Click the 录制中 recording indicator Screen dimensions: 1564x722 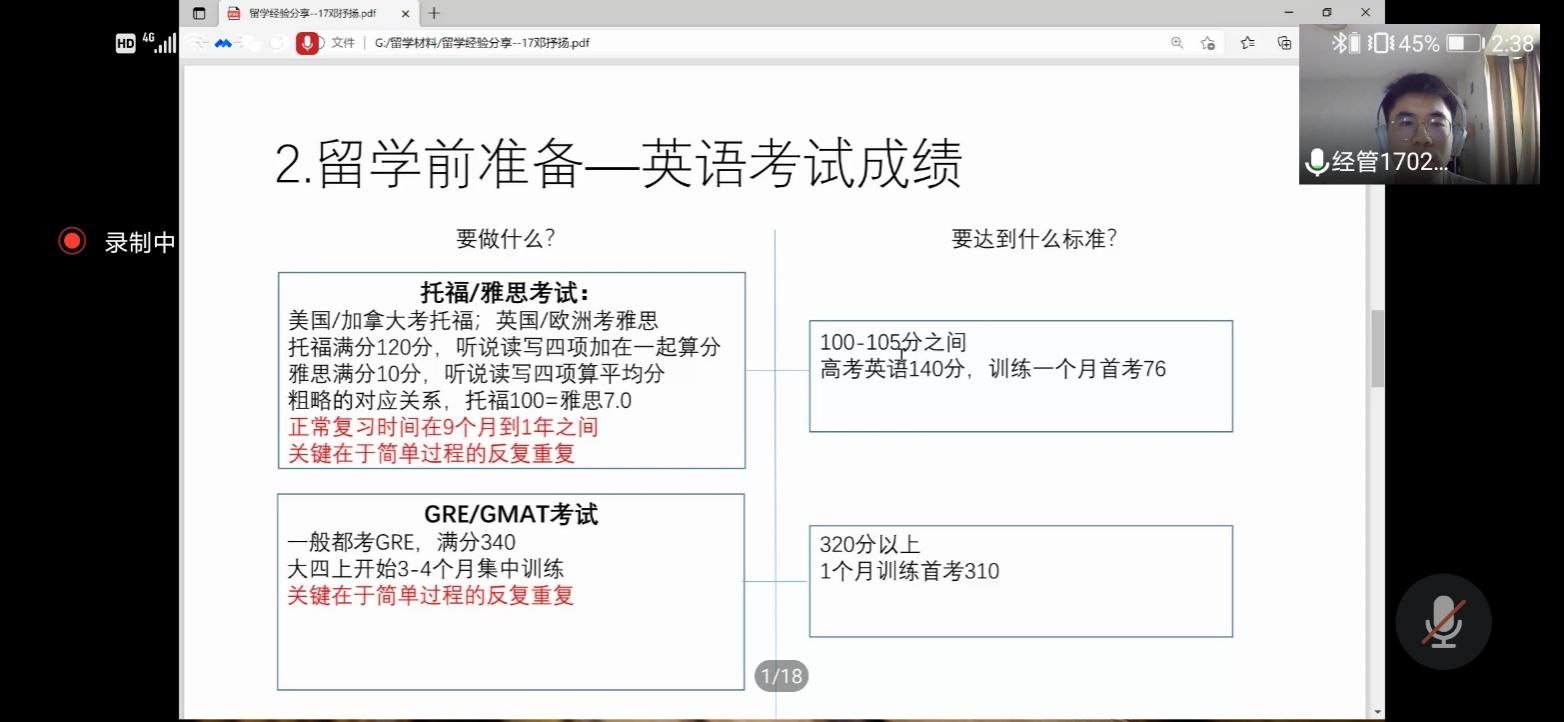tap(117, 242)
